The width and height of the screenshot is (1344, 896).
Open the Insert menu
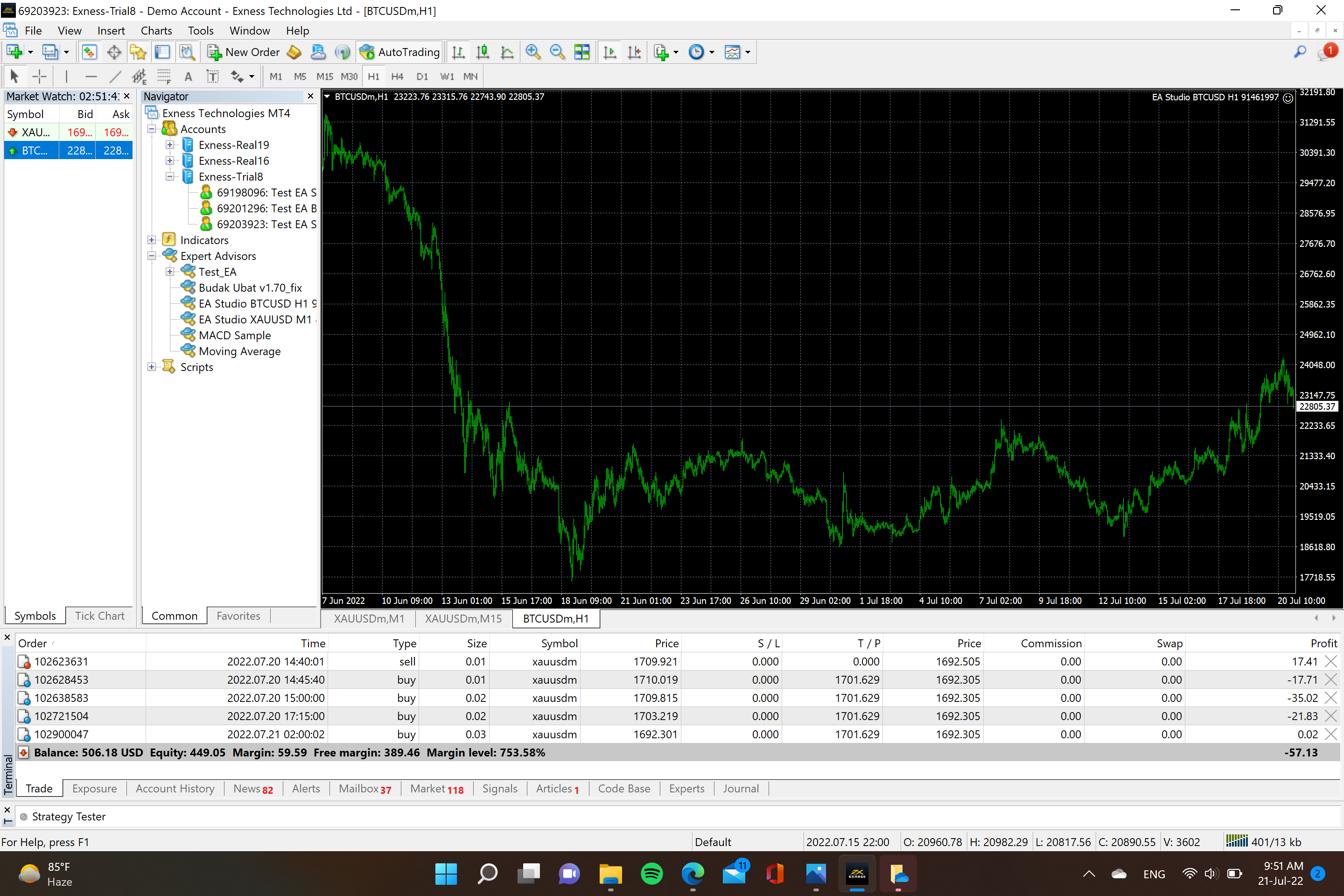click(x=111, y=31)
